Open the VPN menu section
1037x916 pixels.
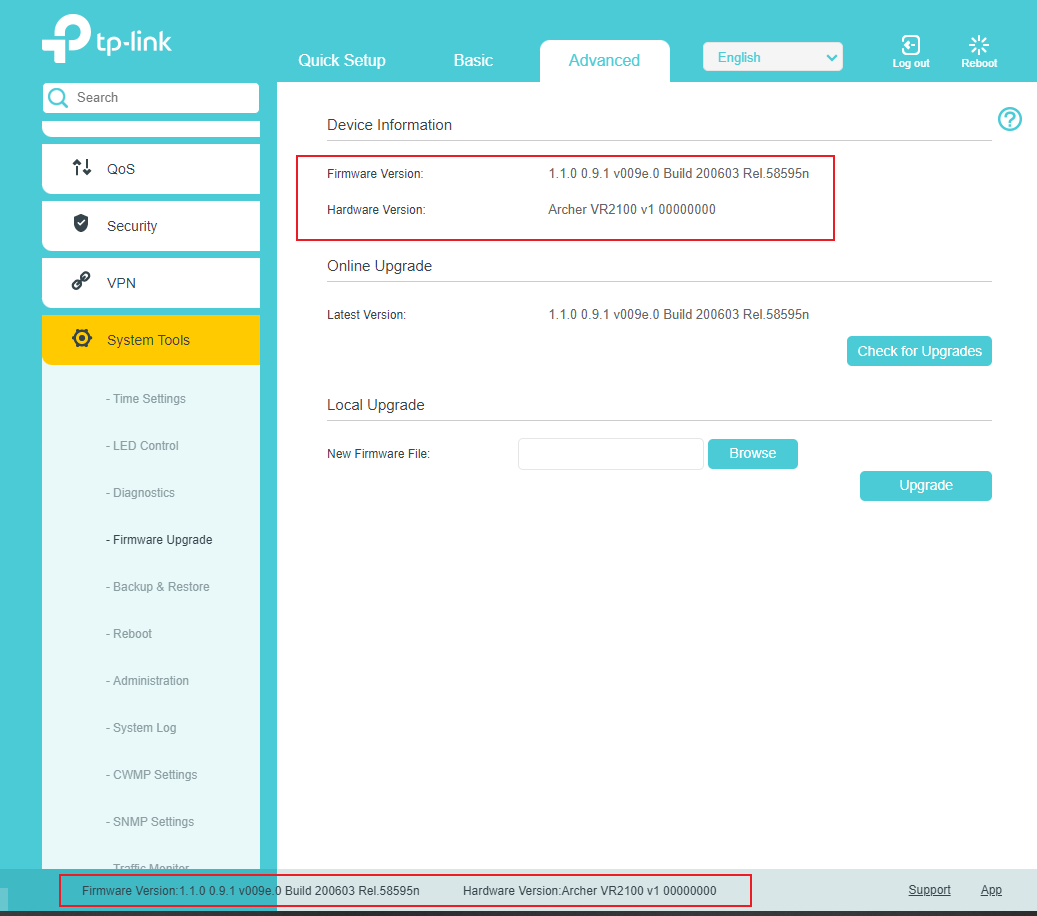coord(151,282)
